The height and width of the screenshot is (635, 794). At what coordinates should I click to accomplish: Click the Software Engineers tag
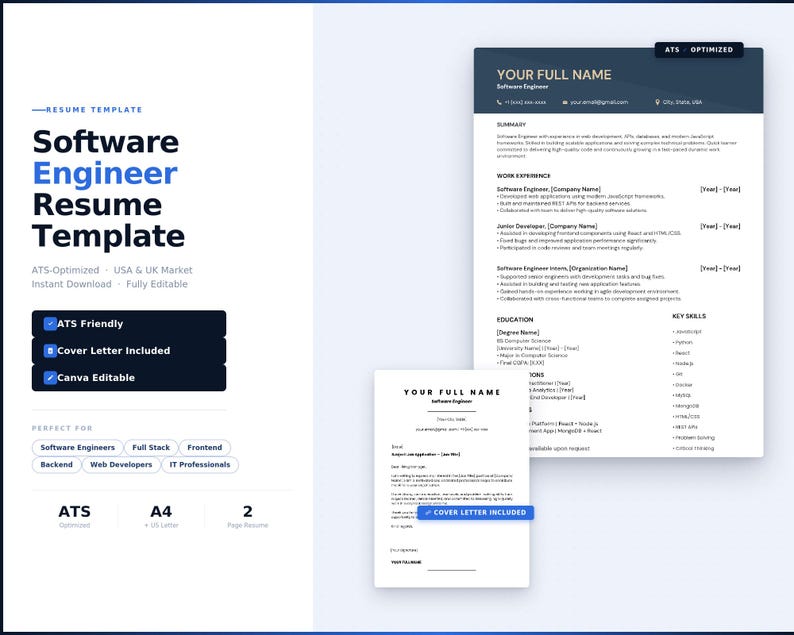77,448
